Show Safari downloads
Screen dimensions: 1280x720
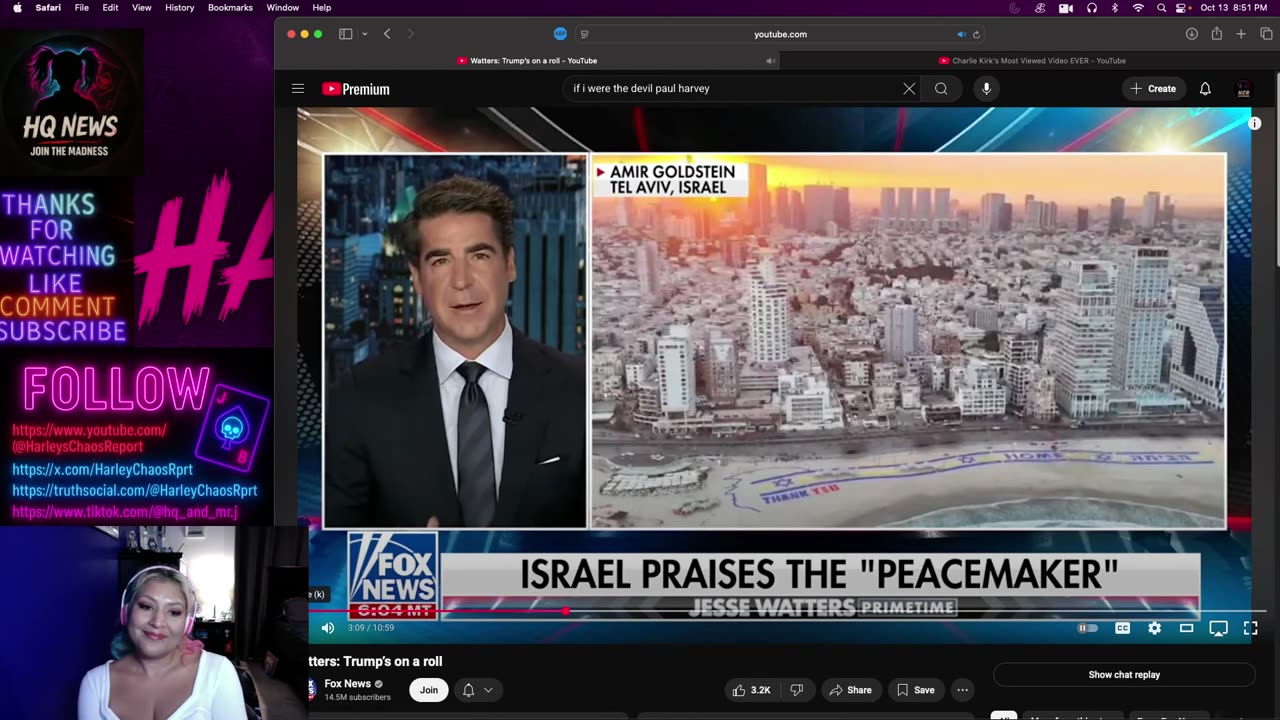[x=1192, y=34]
